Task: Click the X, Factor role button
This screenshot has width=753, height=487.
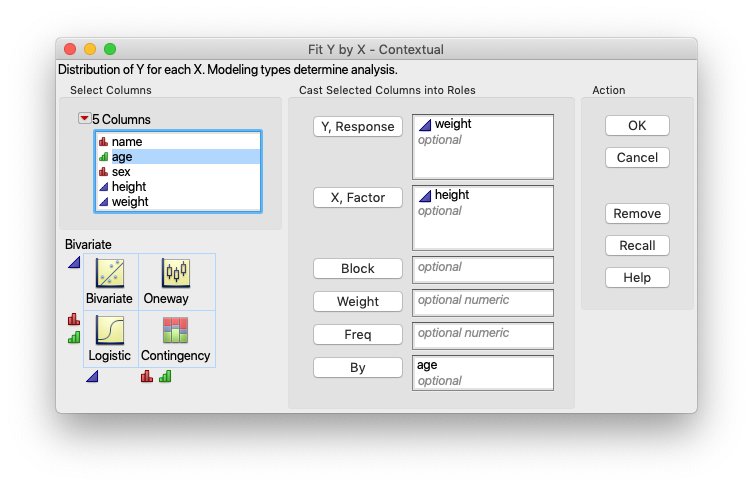Action: pos(358,198)
